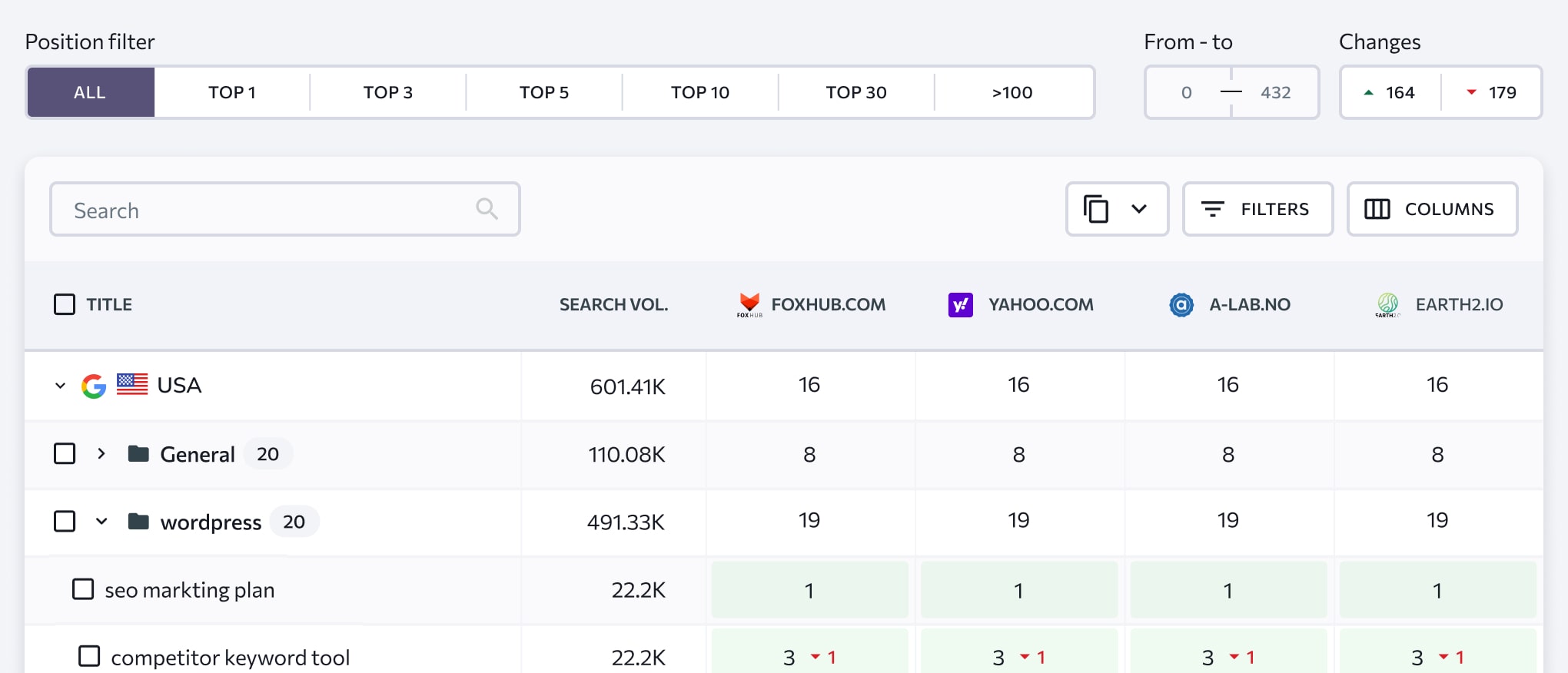Click the Search input field
The image size is (1568, 673).
(285, 209)
